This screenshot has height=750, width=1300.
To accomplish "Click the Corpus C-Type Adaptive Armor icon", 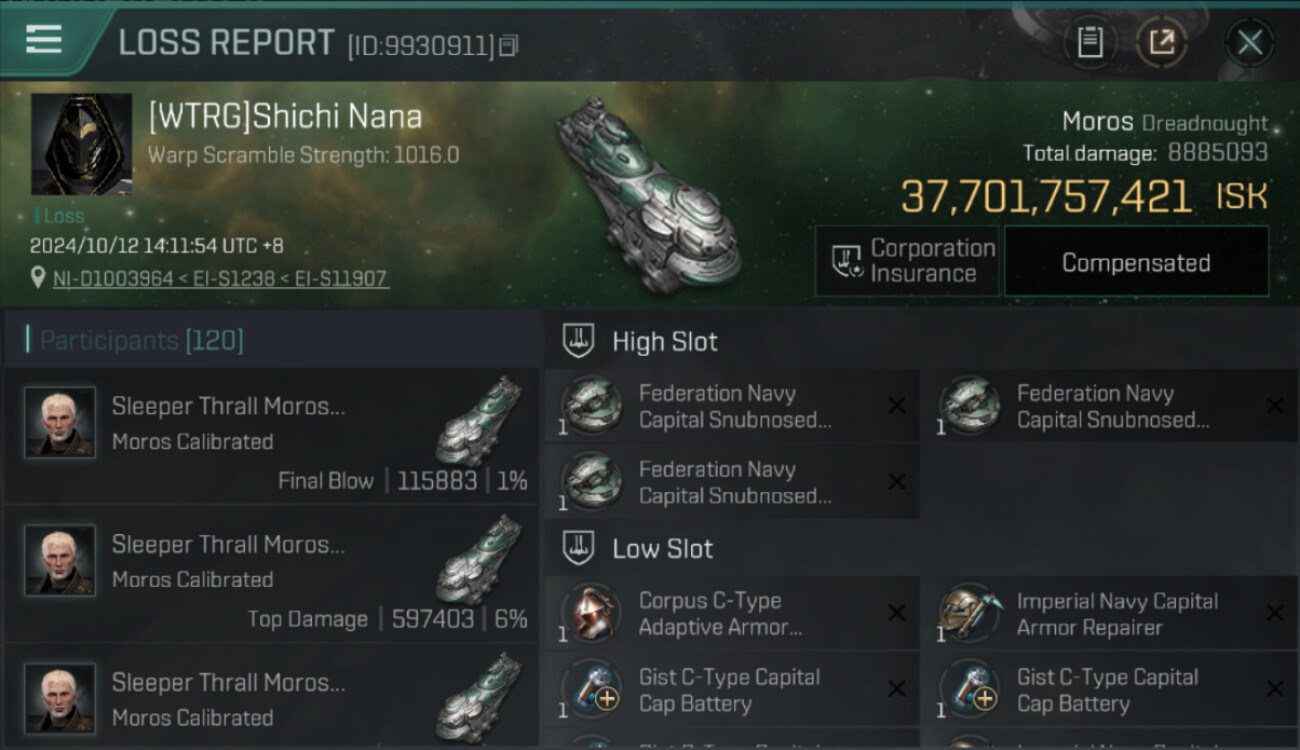I will 591,612.
